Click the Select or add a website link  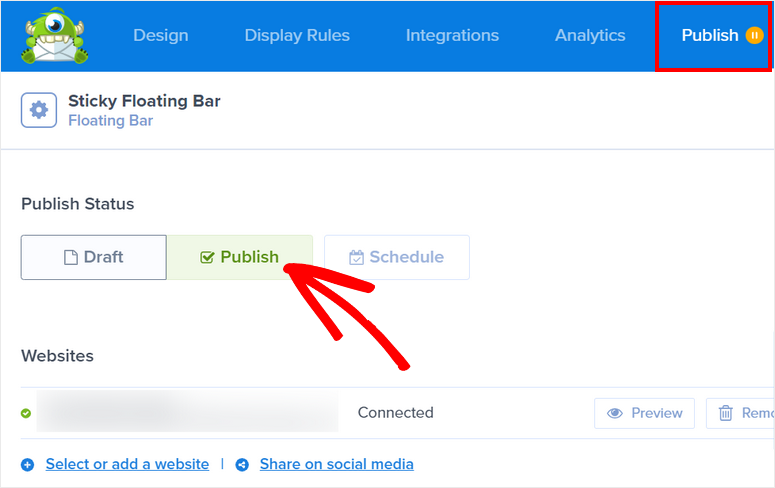pos(127,464)
